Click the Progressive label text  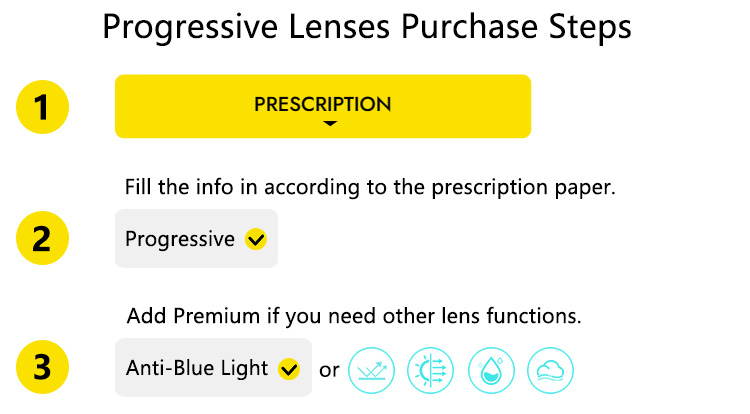[x=180, y=239]
